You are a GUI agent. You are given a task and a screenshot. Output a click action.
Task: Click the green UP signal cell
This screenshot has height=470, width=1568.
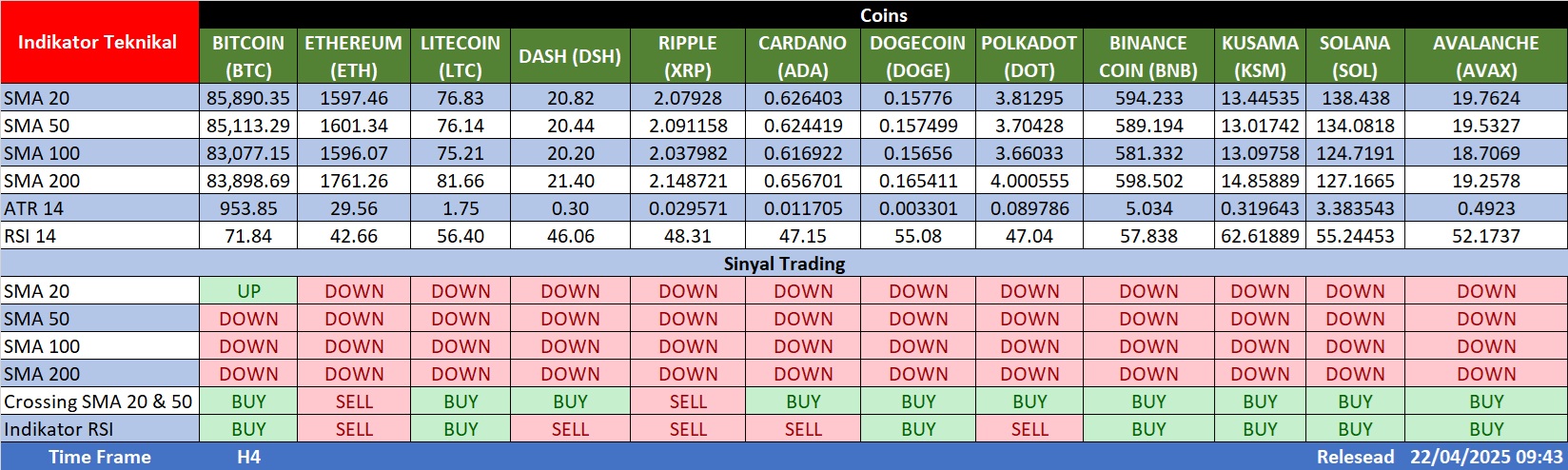[248, 291]
